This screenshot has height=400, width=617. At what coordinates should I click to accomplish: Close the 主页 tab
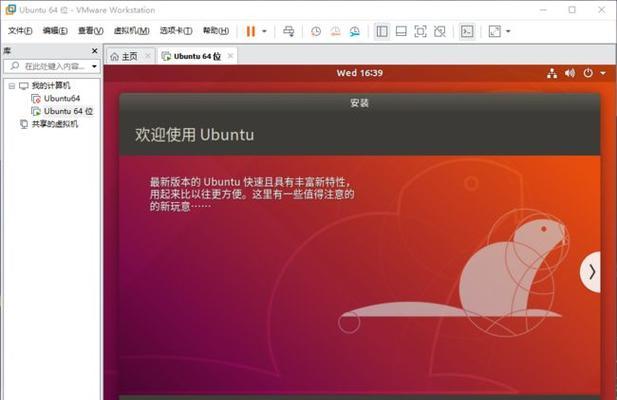coord(148,56)
